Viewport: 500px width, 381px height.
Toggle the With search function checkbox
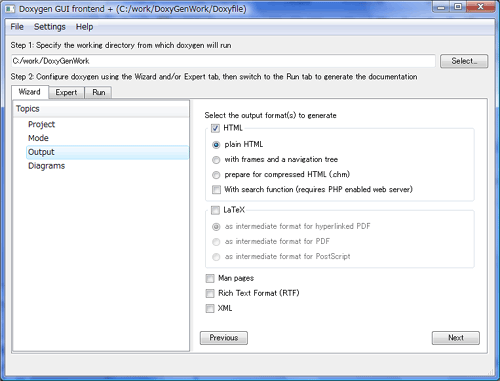[216, 190]
